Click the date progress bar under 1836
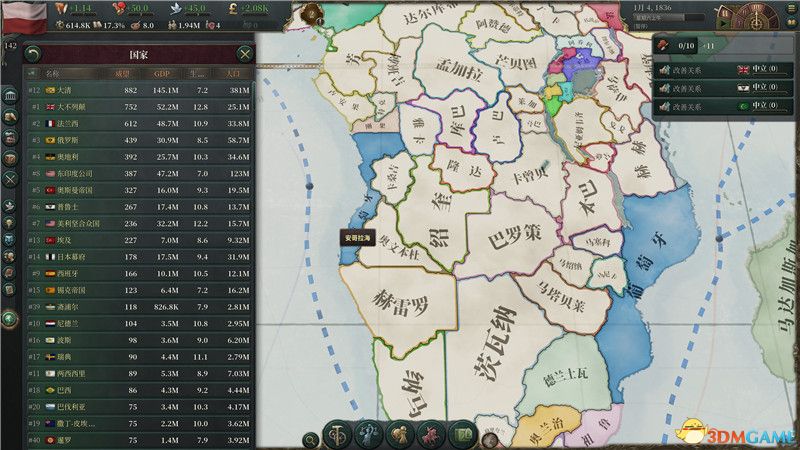 (668, 17)
